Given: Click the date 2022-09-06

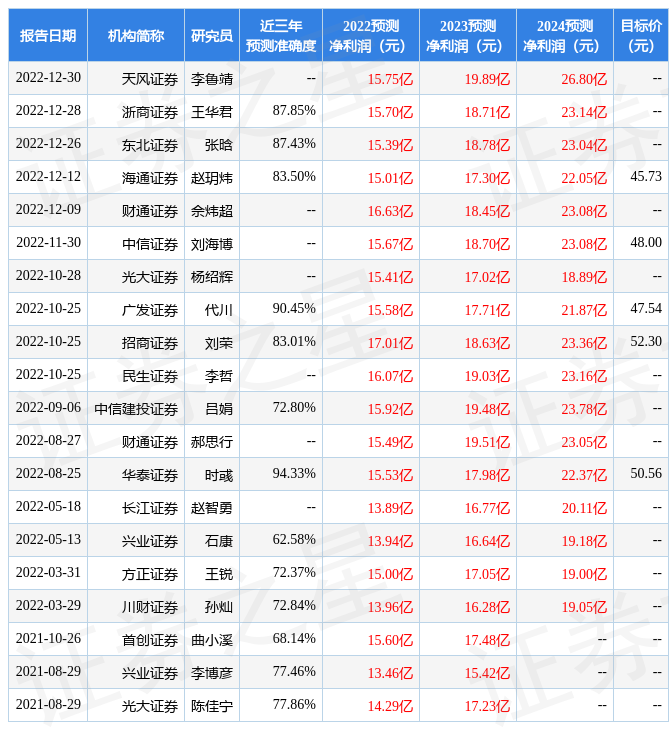Looking at the screenshot, I should (48, 407).
